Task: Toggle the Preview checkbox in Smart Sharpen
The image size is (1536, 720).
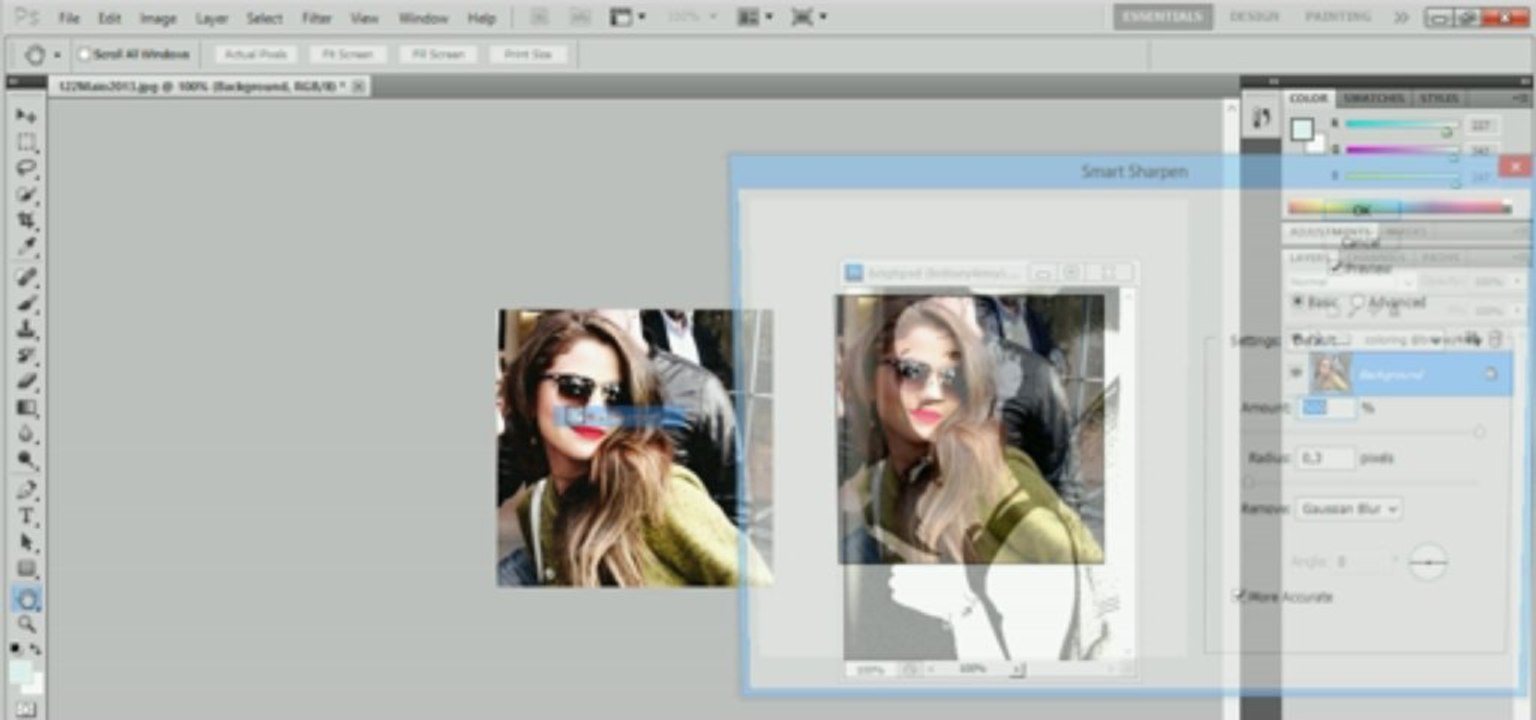Action: tap(1338, 268)
